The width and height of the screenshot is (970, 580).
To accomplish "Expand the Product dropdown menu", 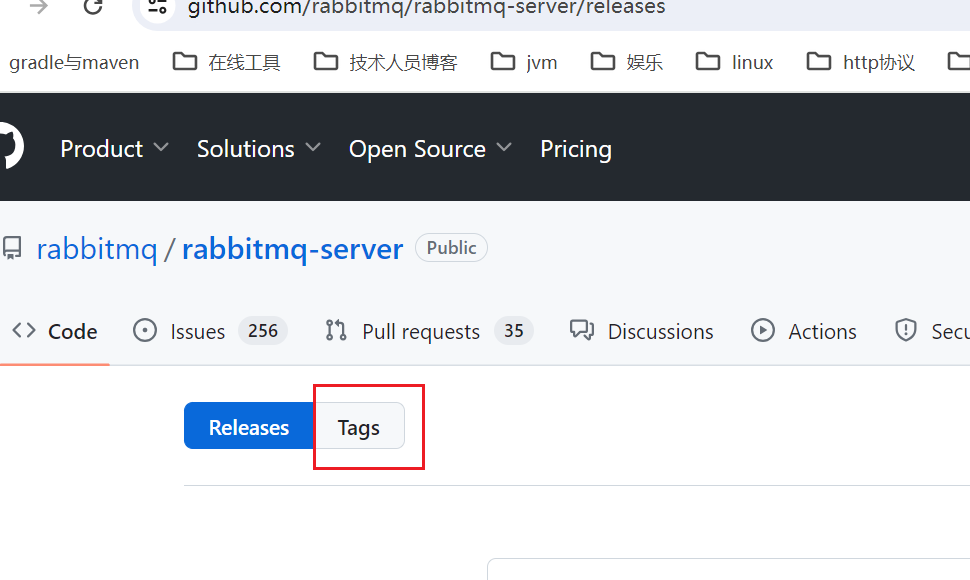I will click(x=114, y=148).
